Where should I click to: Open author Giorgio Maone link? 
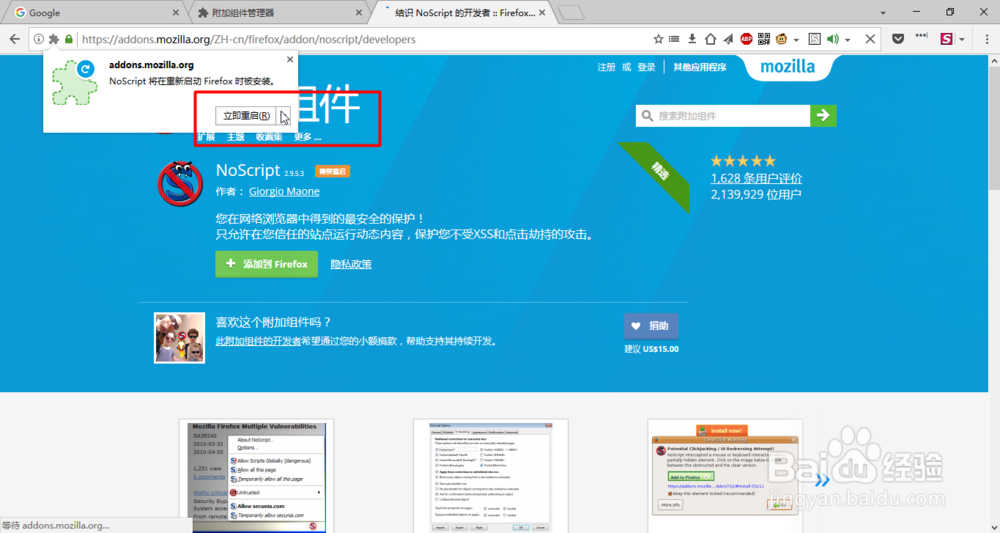click(284, 191)
